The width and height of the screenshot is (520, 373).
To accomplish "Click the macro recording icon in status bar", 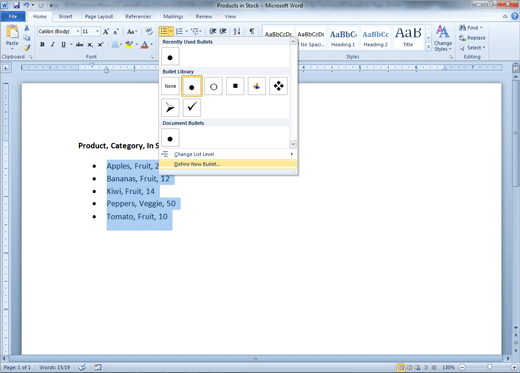I will point(98,367).
